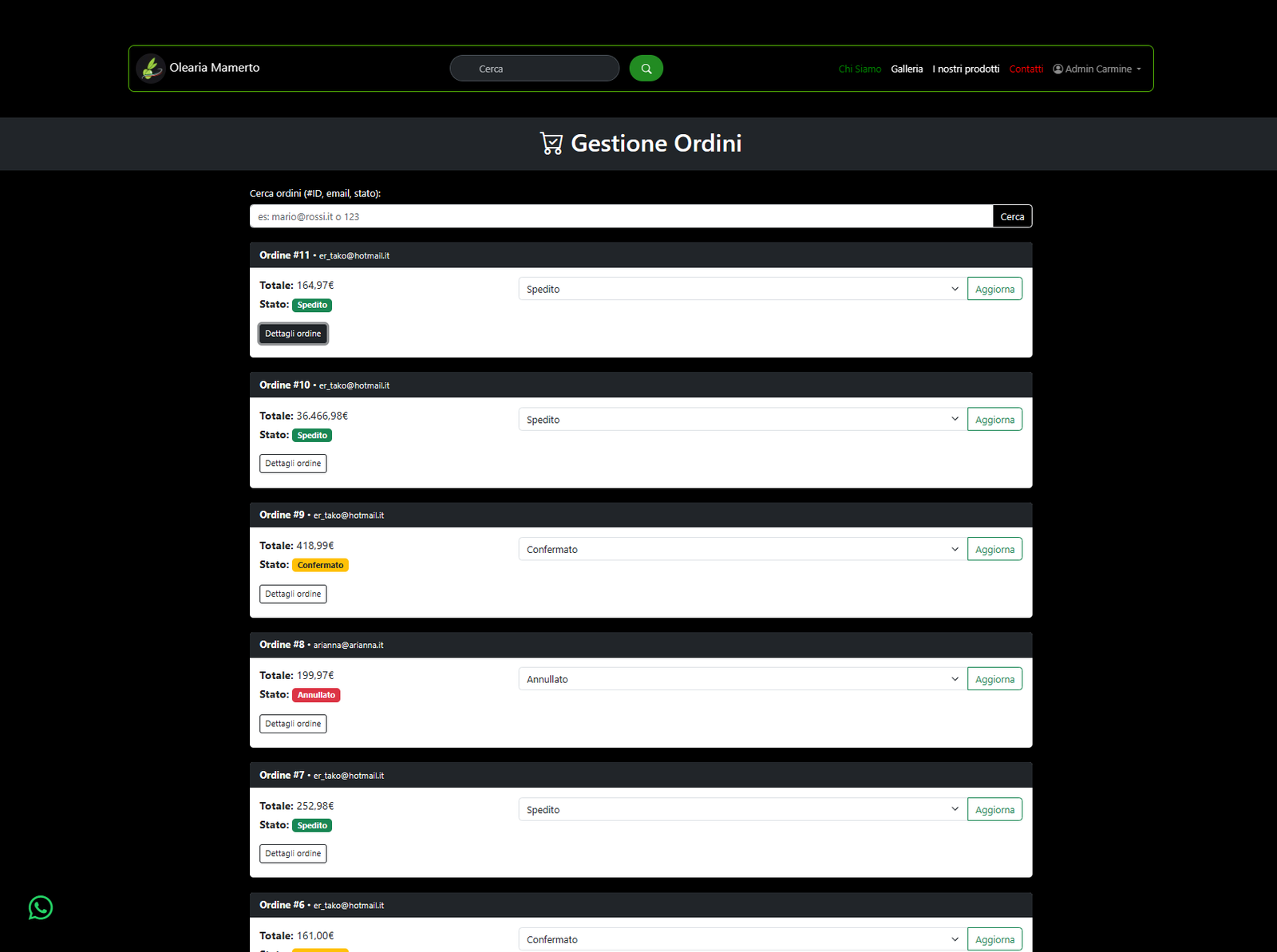This screenshot has width=1277, height=952.
Task: Open the Confermato status dropdown for Ordine #9
Action: pyautogui.click(x=741, y=548)
